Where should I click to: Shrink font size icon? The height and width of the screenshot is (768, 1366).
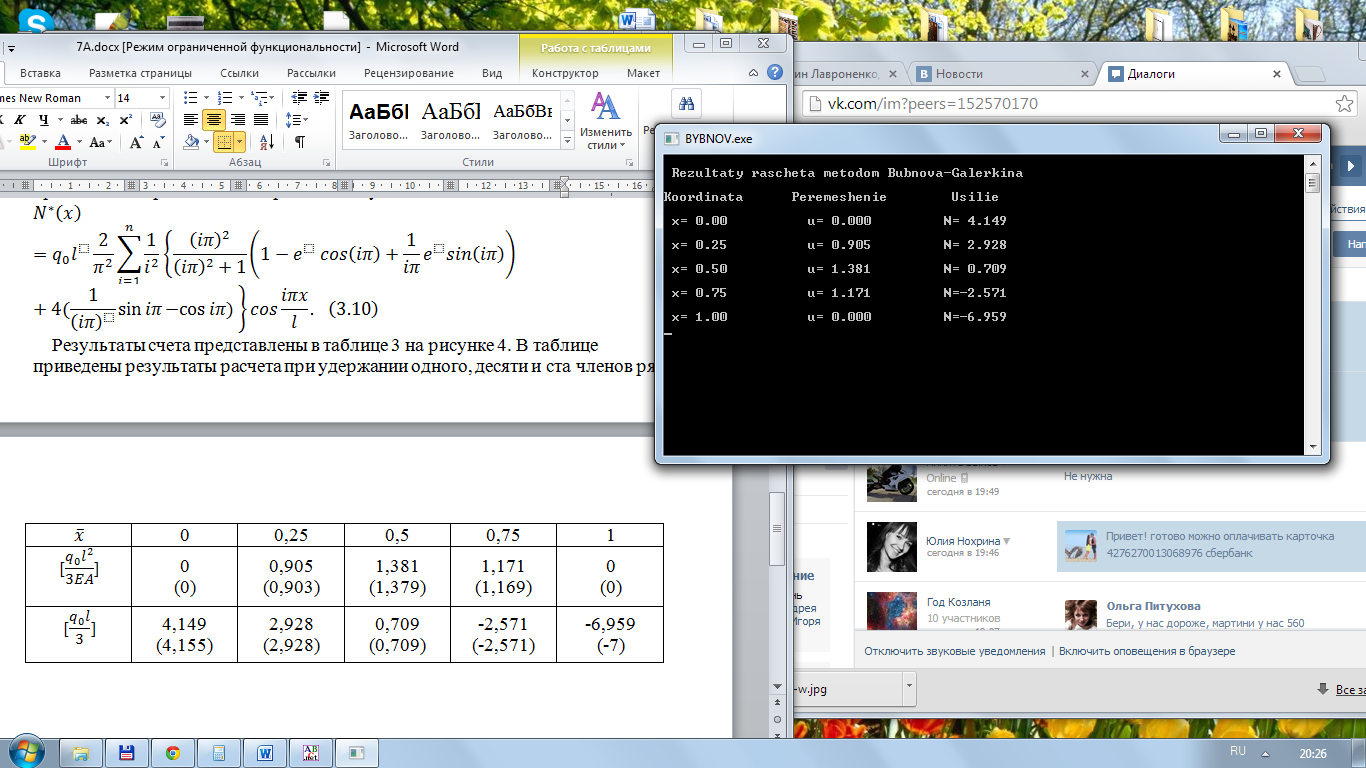pos(159,141)
